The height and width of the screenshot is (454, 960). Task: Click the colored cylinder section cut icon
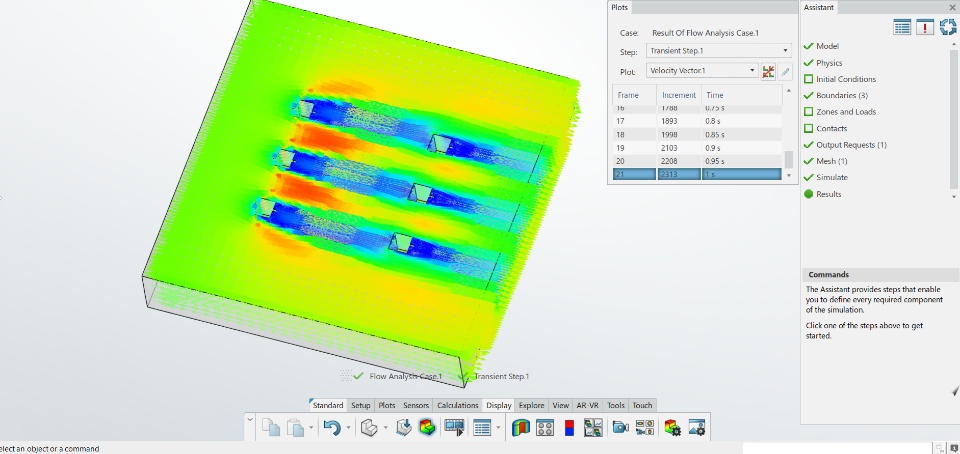(x=520, y=427)
